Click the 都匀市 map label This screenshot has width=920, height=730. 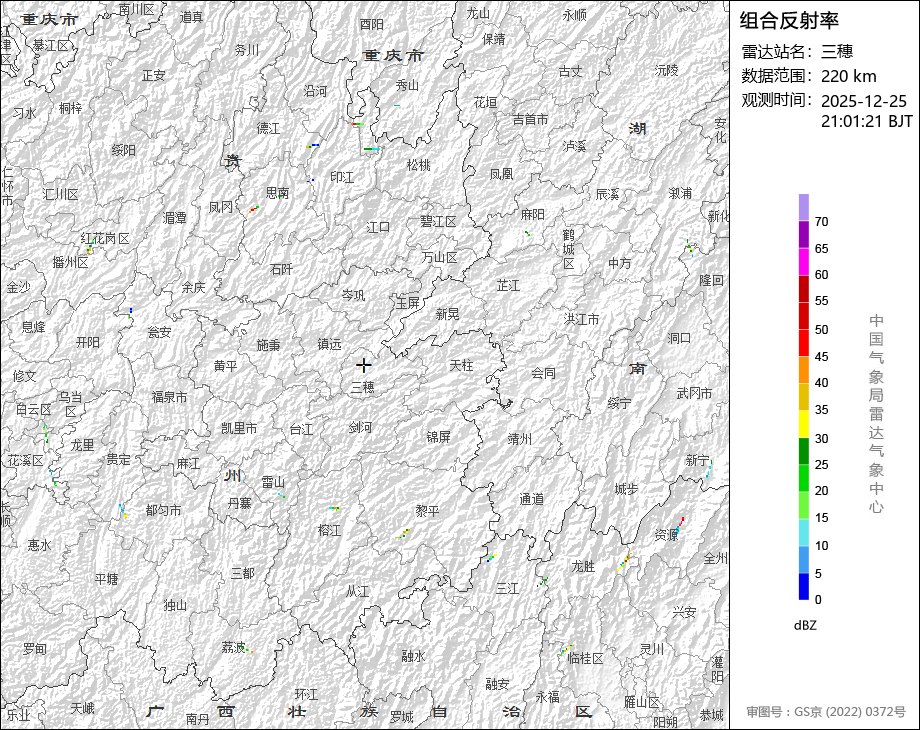click(163, 511)
